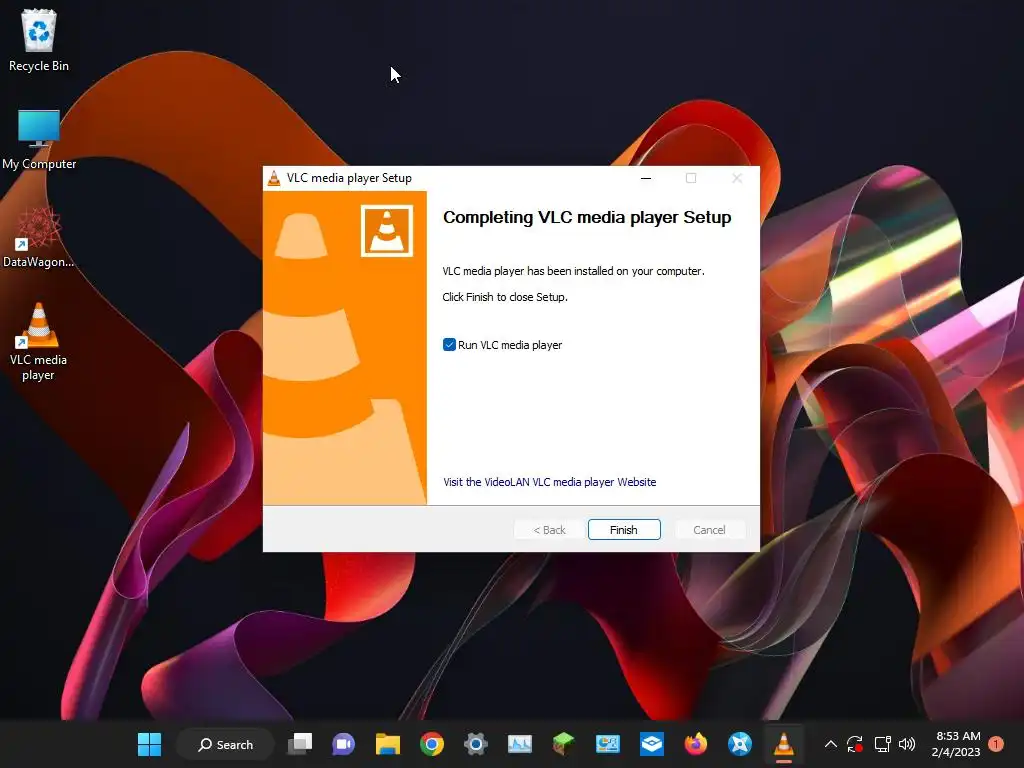Expand the hidden system tray icons chevron
The width and height of the screenshot is (1024, 768).
point(831,744)
